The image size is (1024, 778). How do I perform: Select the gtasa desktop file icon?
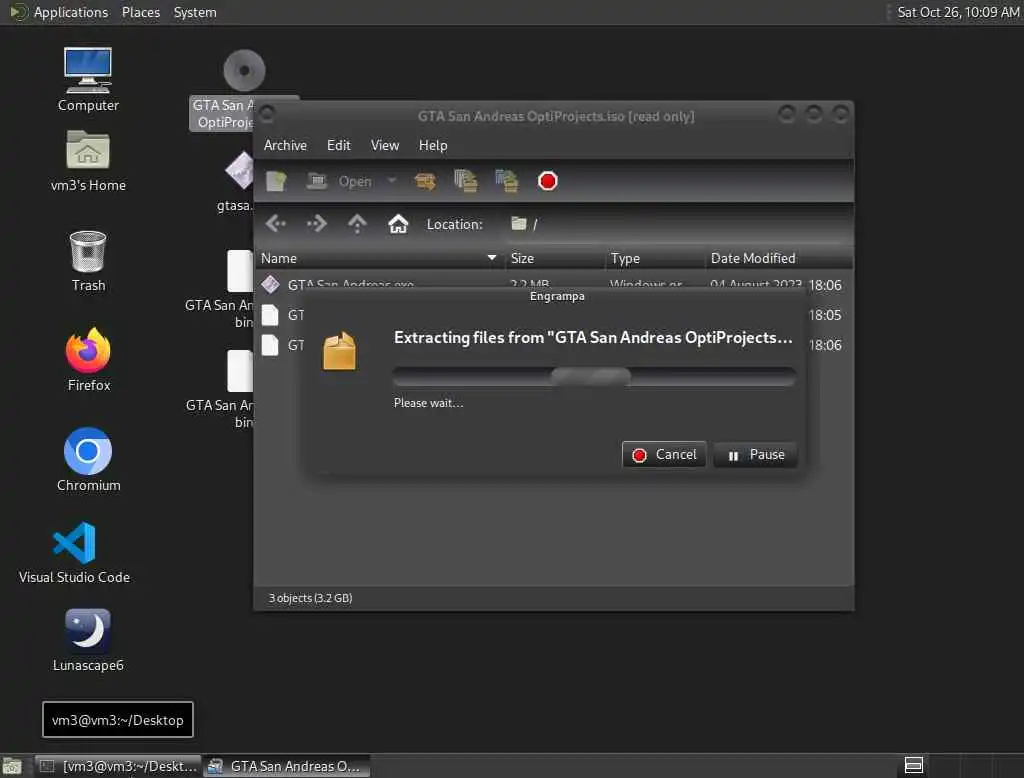pyautogui.click(x=239, y=171)
